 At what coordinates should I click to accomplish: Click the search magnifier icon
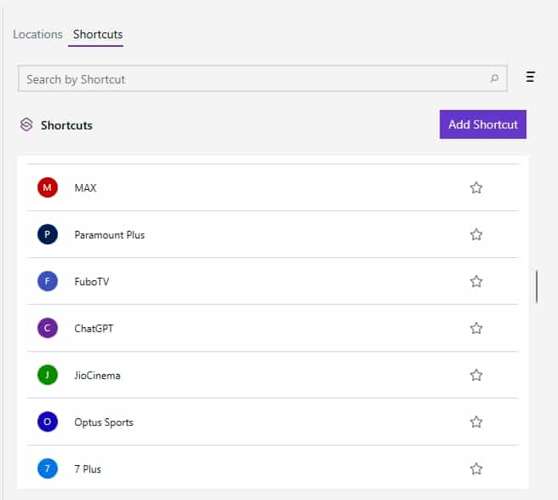[494, 78]
